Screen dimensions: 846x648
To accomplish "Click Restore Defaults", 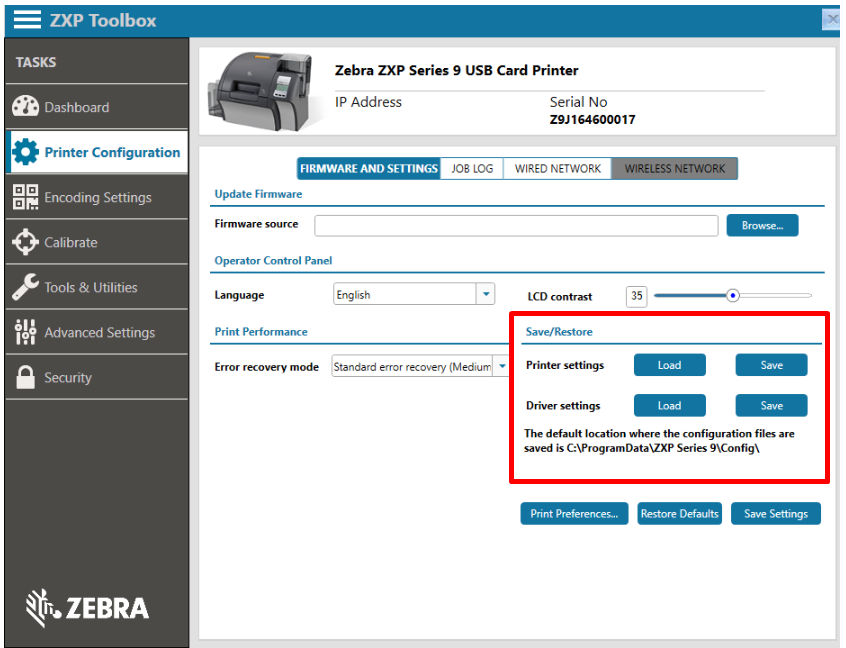I will (x=679, y=513).
